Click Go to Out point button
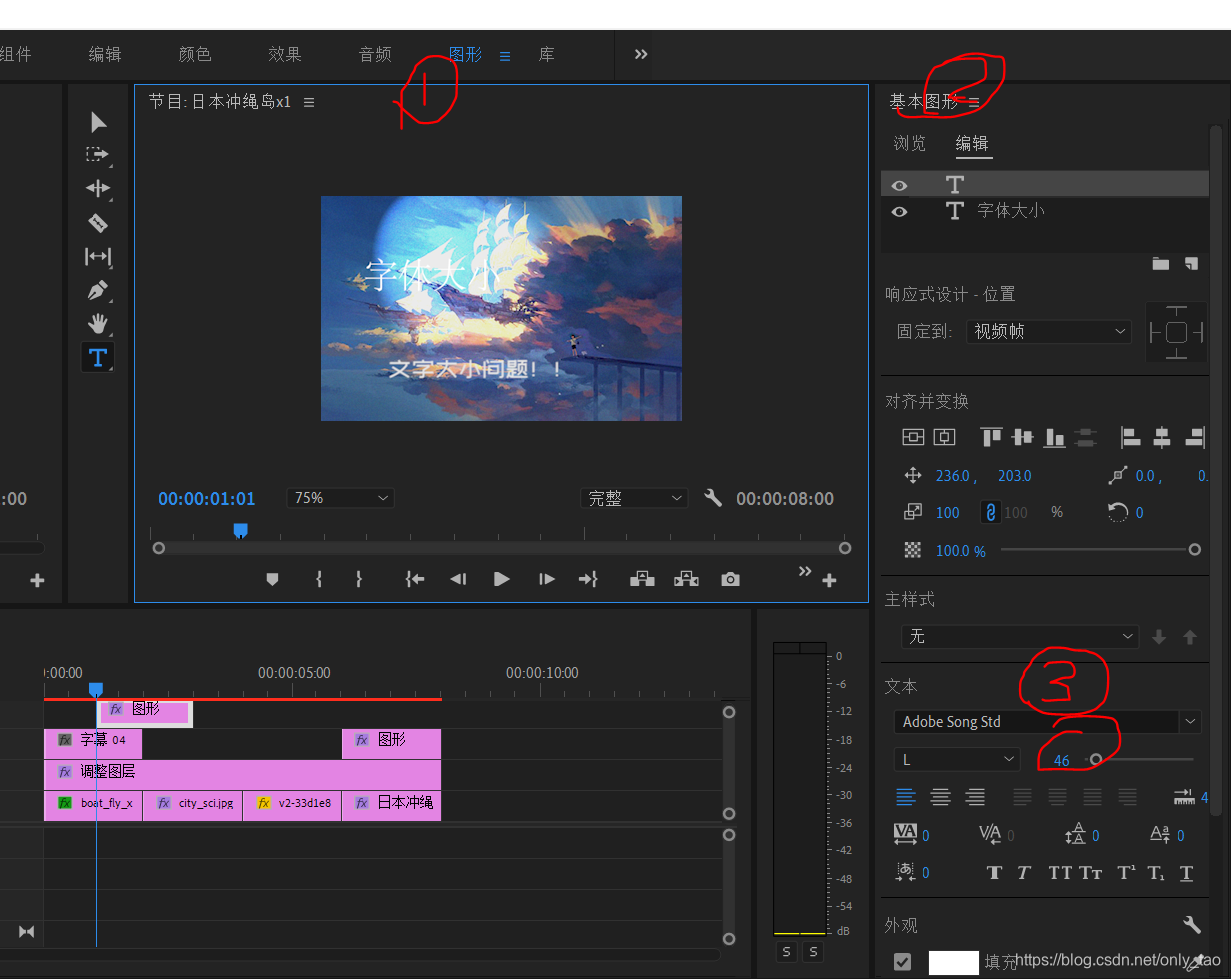This screenshot has width=1231, height=979. pos(588,579)
